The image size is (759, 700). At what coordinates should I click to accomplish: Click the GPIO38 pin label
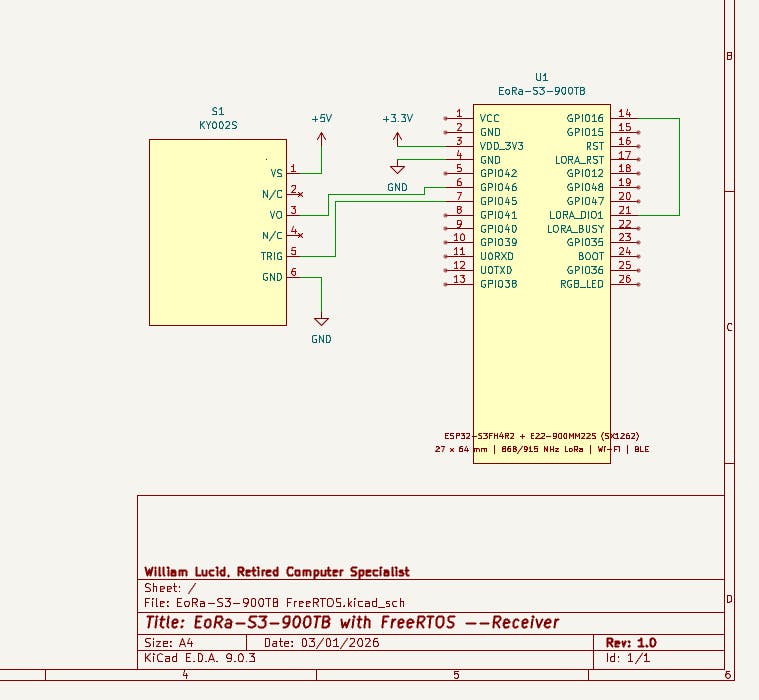click(x=499, y=284)
